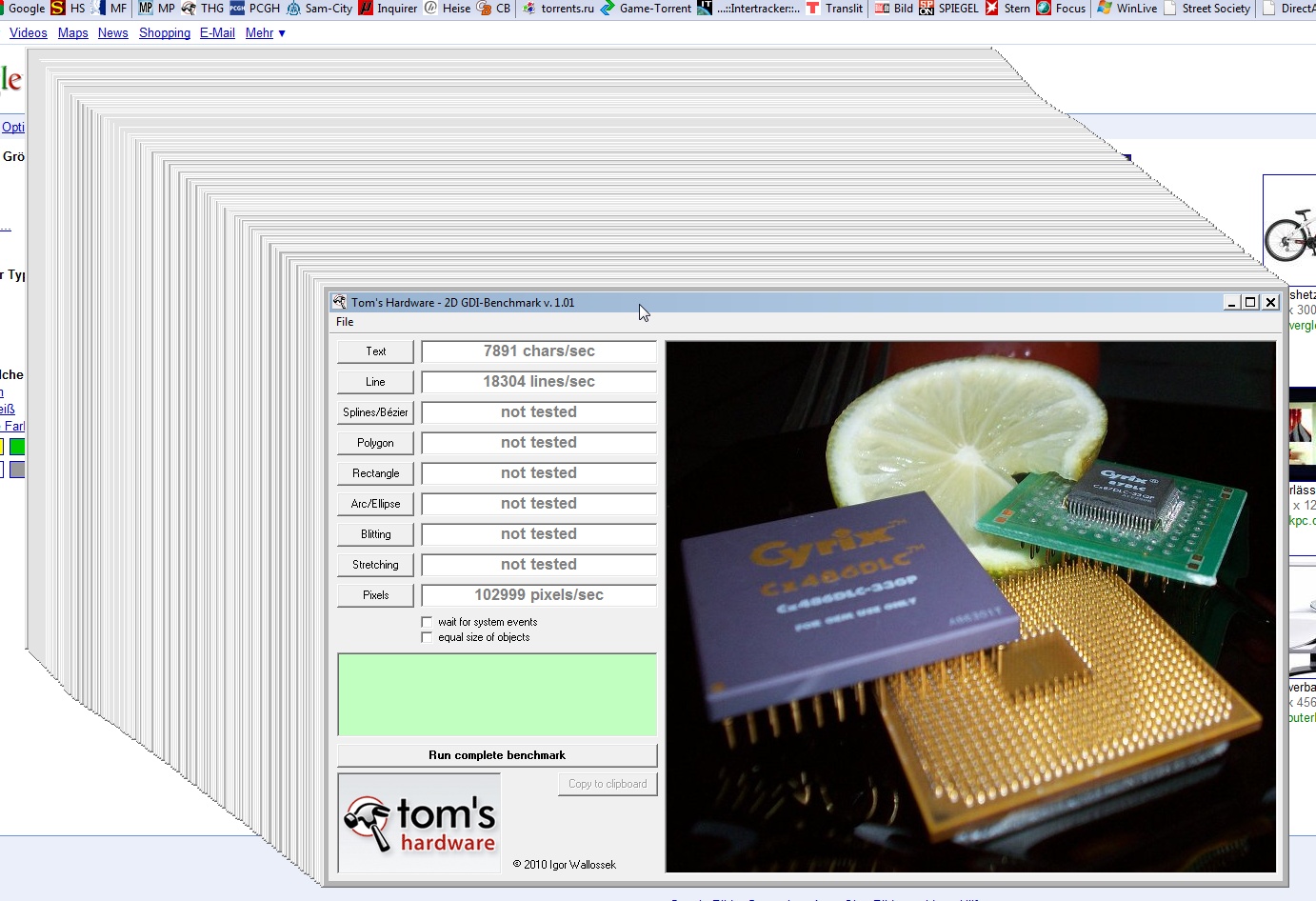Open the Stern bookmark icon

992,8
